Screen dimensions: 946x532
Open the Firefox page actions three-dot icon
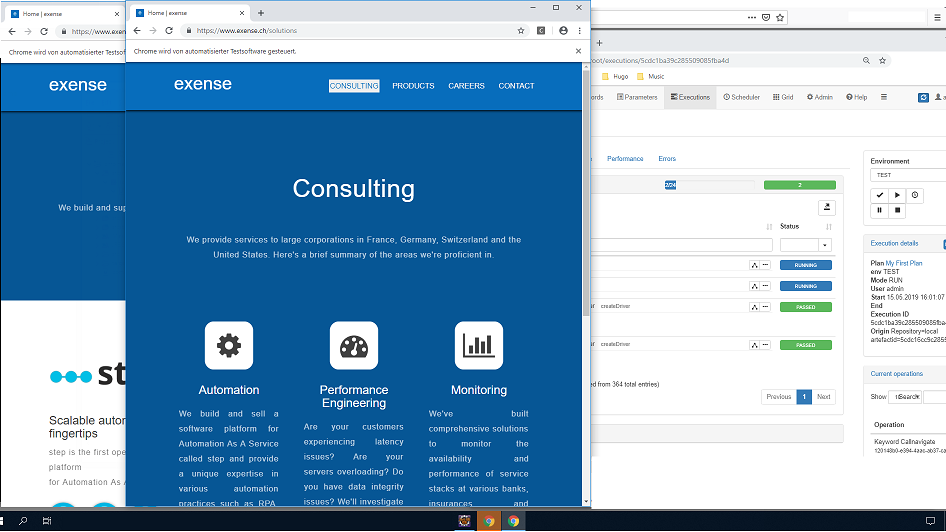[751, 17]
